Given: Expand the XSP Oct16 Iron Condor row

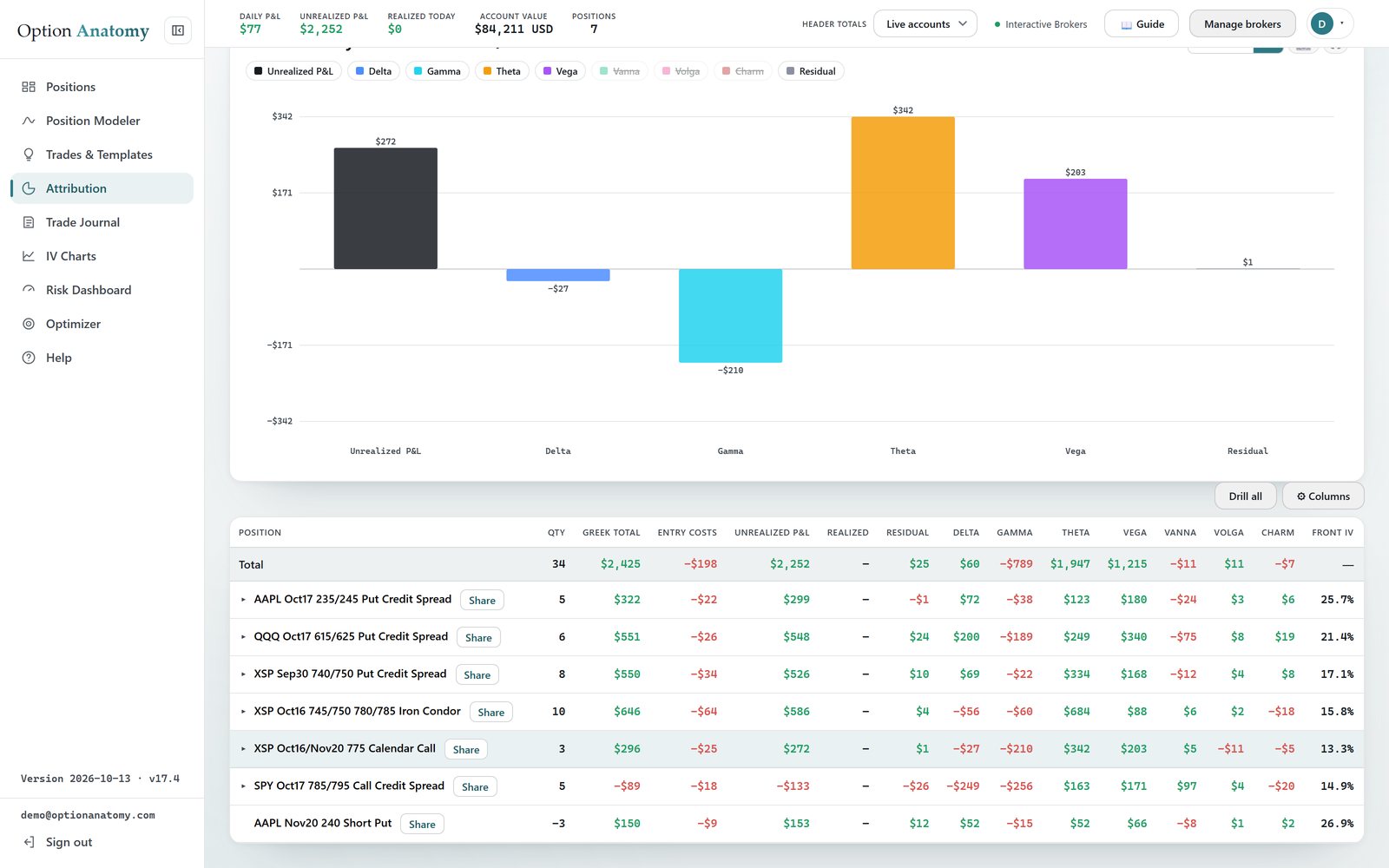Looking at the screenshot, I should pyautogui.click(x=243, y=712).
